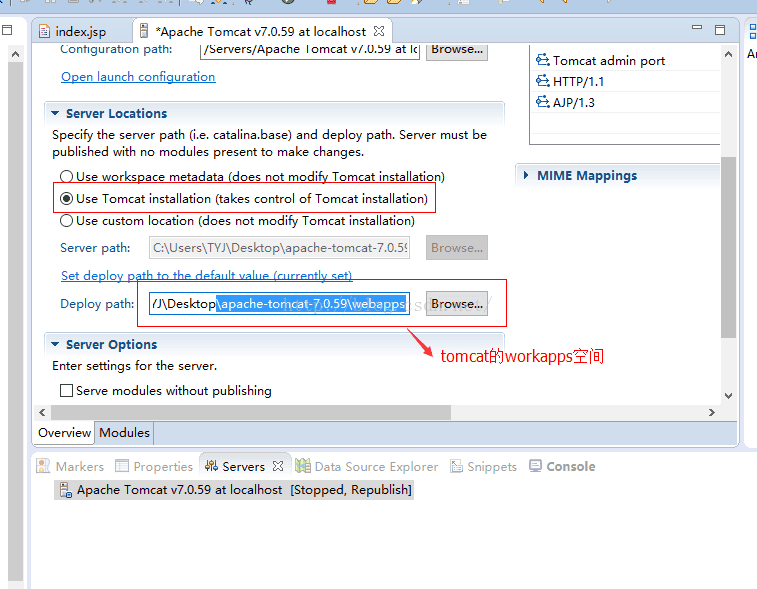757x589 pixels.
Task: Open launch configuration link
Action: (x=138, y=77)
